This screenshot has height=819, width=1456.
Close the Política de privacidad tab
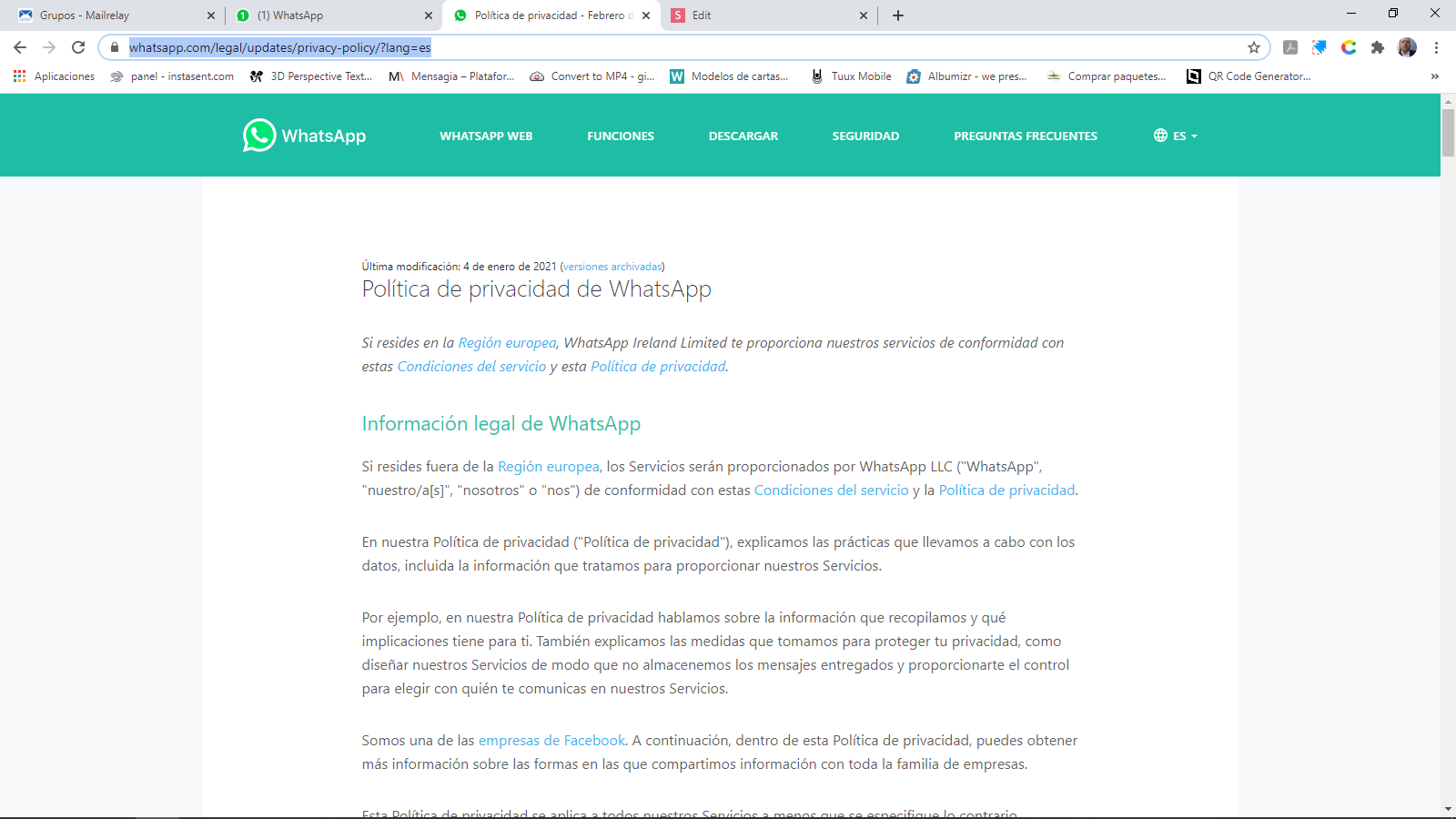click(x=646, y=15)
